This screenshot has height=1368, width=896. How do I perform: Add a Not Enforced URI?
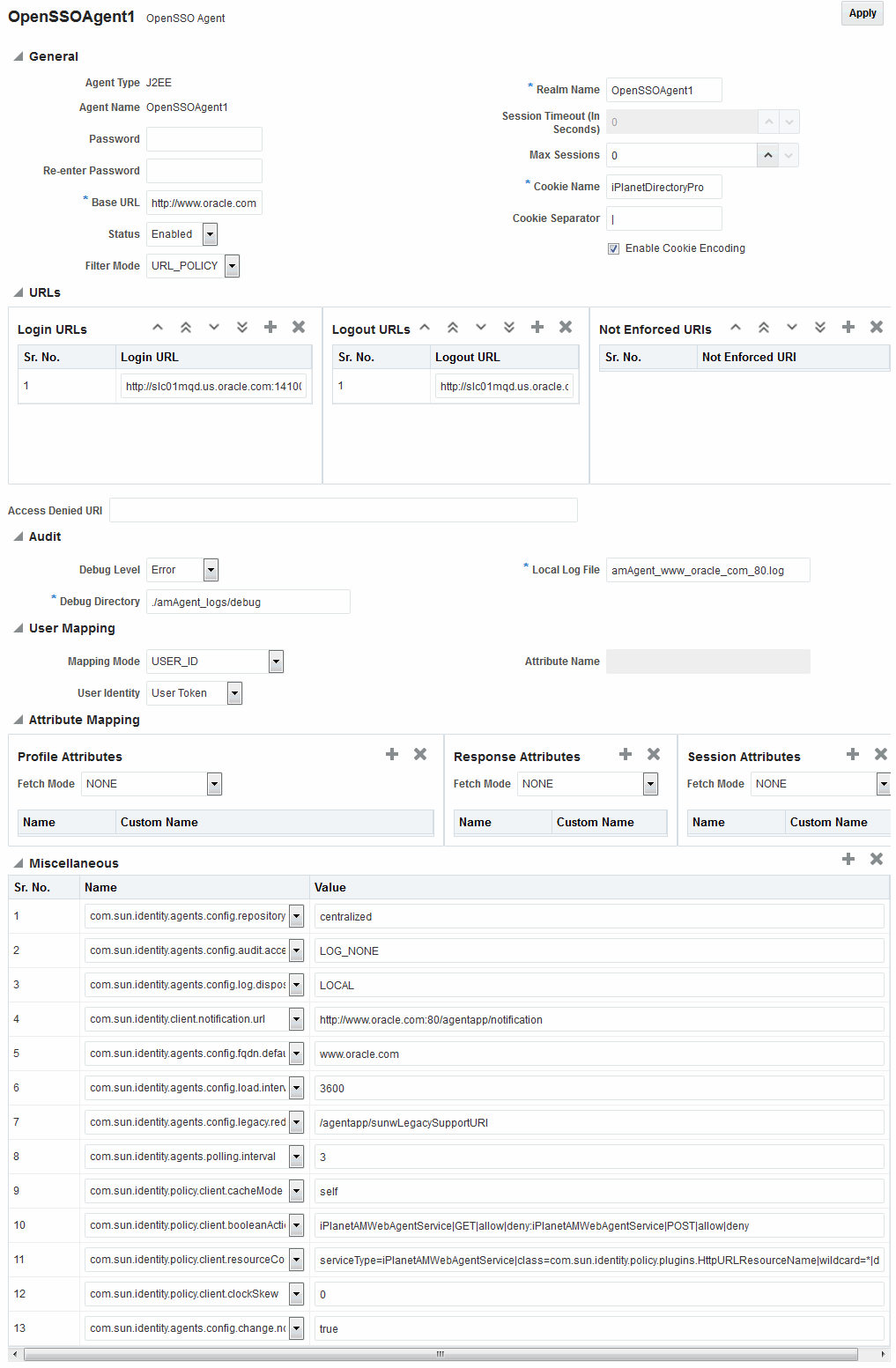[848, 327]
